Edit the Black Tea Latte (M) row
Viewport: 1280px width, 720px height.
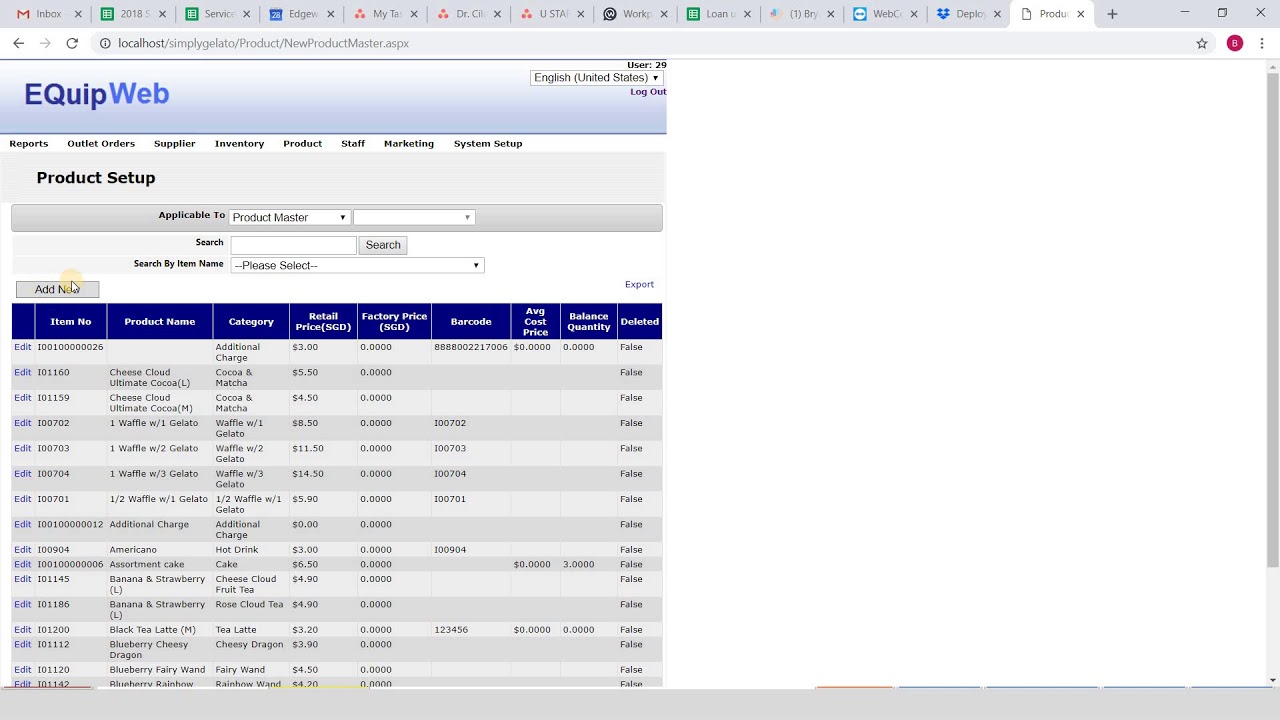[22, 630]
